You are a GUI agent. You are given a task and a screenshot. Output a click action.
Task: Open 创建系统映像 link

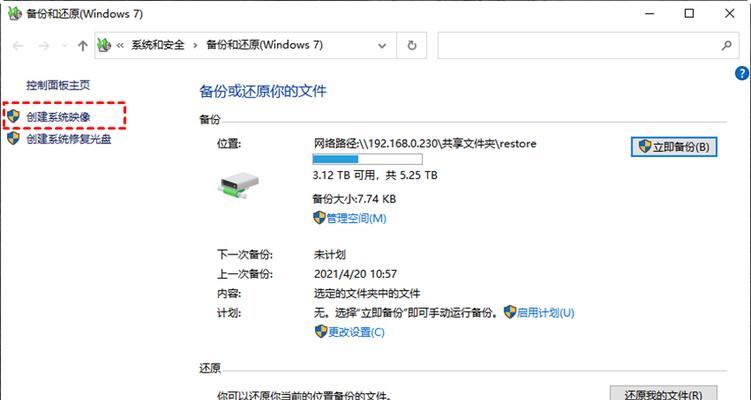click(x=58, y=117)
